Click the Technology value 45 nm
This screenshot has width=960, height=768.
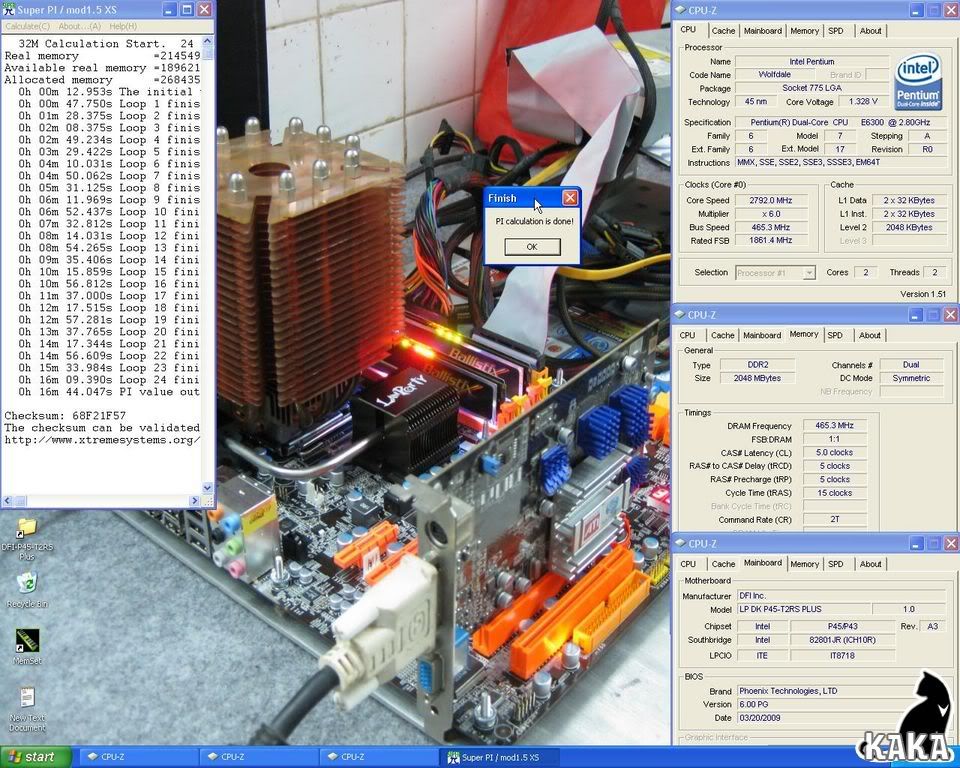(x=756, y=101)
